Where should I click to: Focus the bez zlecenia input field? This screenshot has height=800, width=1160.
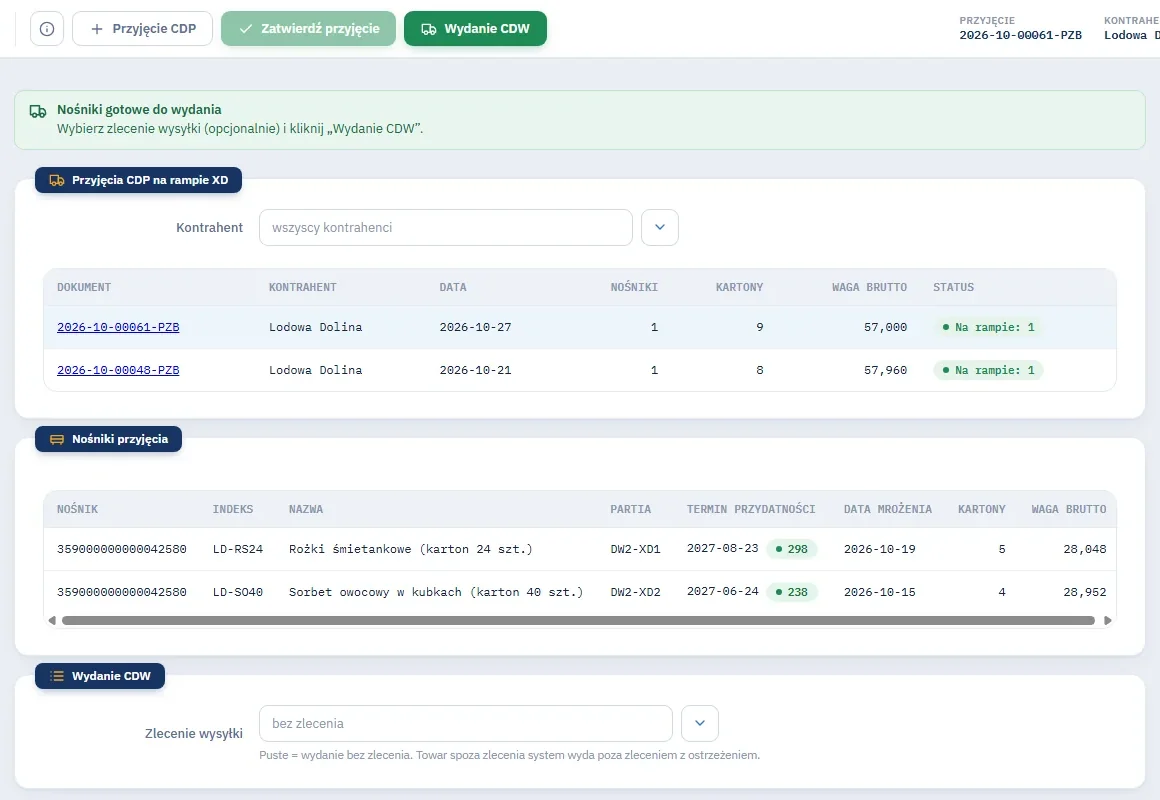465,723
